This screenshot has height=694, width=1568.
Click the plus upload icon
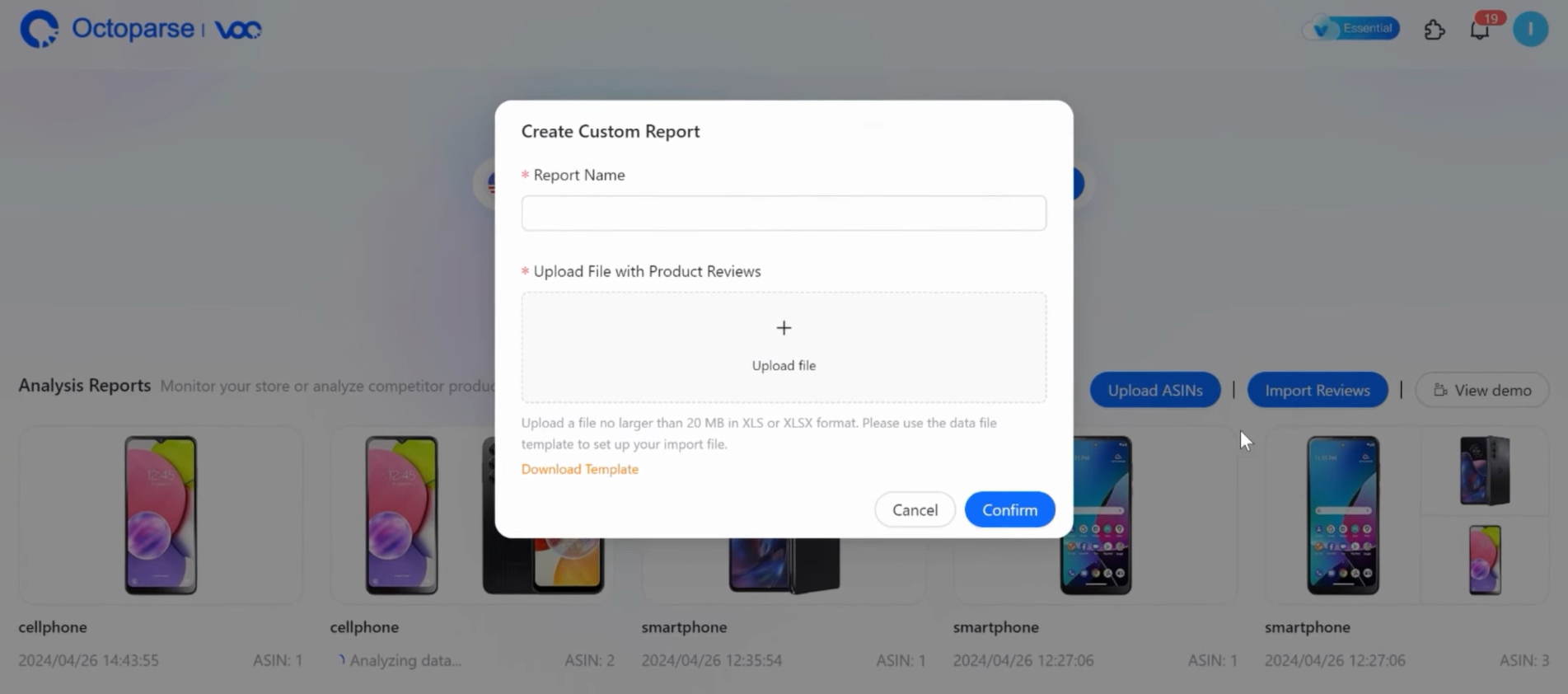click(784, 328)
